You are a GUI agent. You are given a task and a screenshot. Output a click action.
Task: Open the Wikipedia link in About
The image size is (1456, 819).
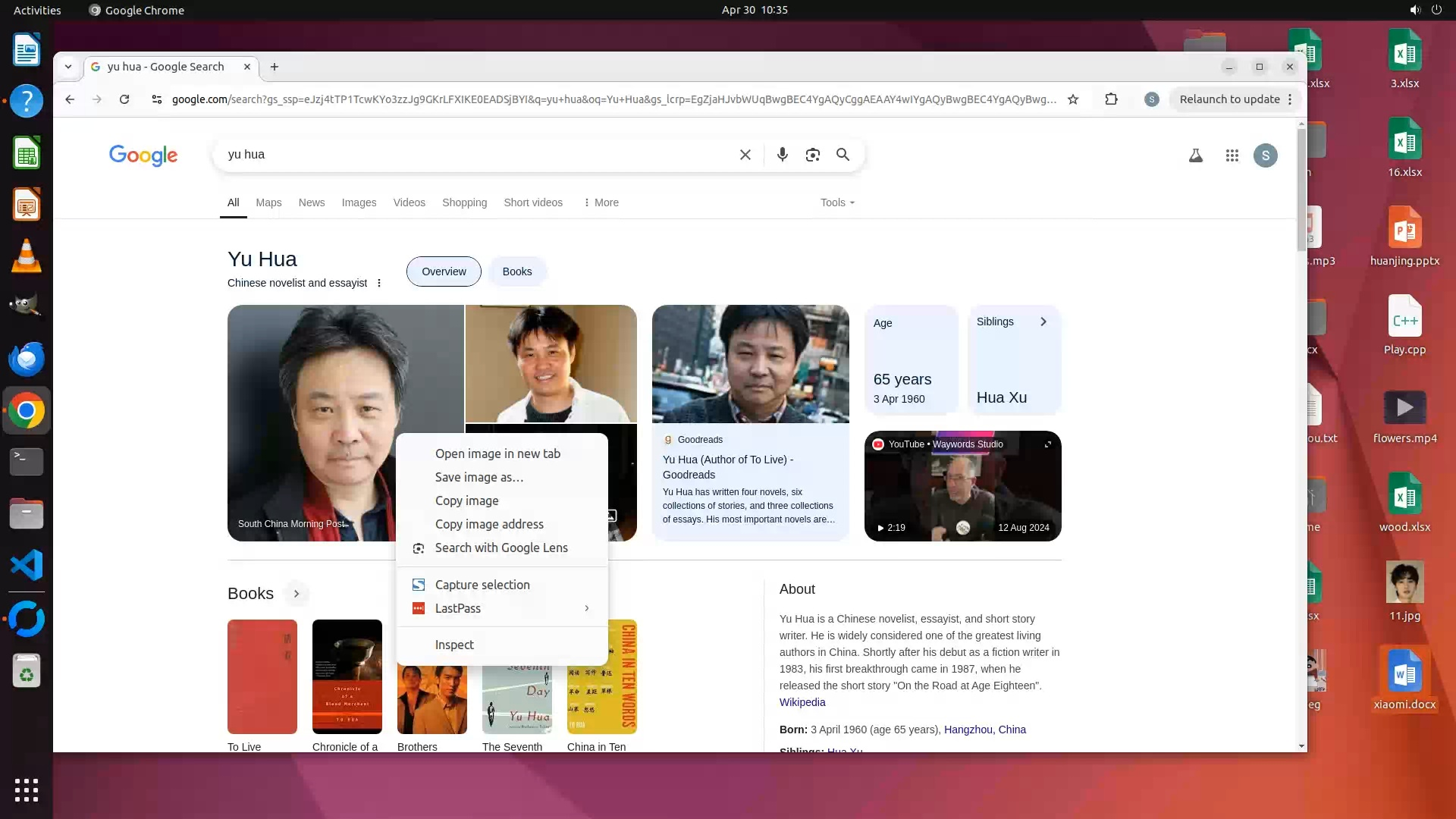click(x=802, y=702)
